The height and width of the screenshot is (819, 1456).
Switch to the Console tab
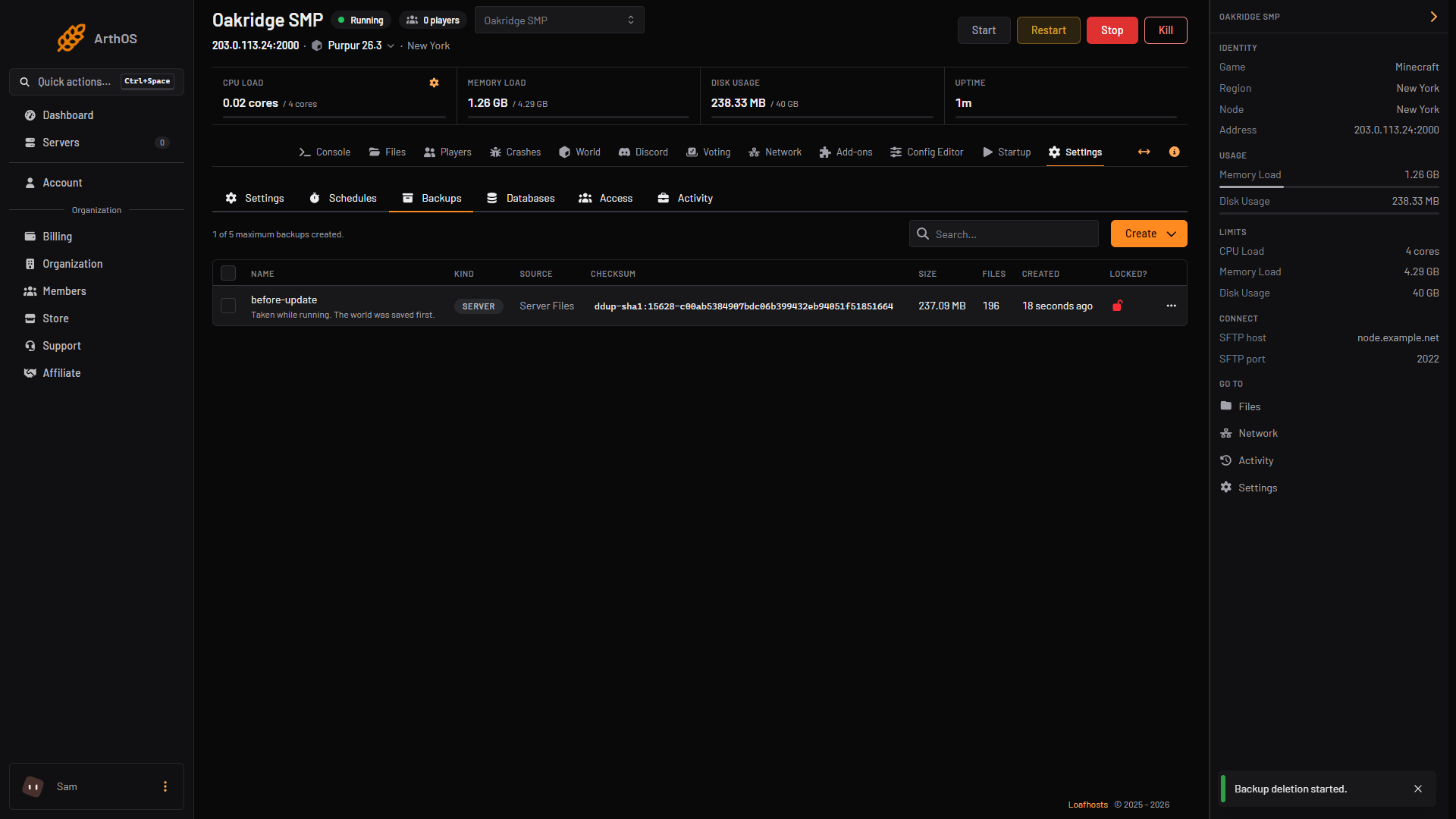[x=325, y=152]
